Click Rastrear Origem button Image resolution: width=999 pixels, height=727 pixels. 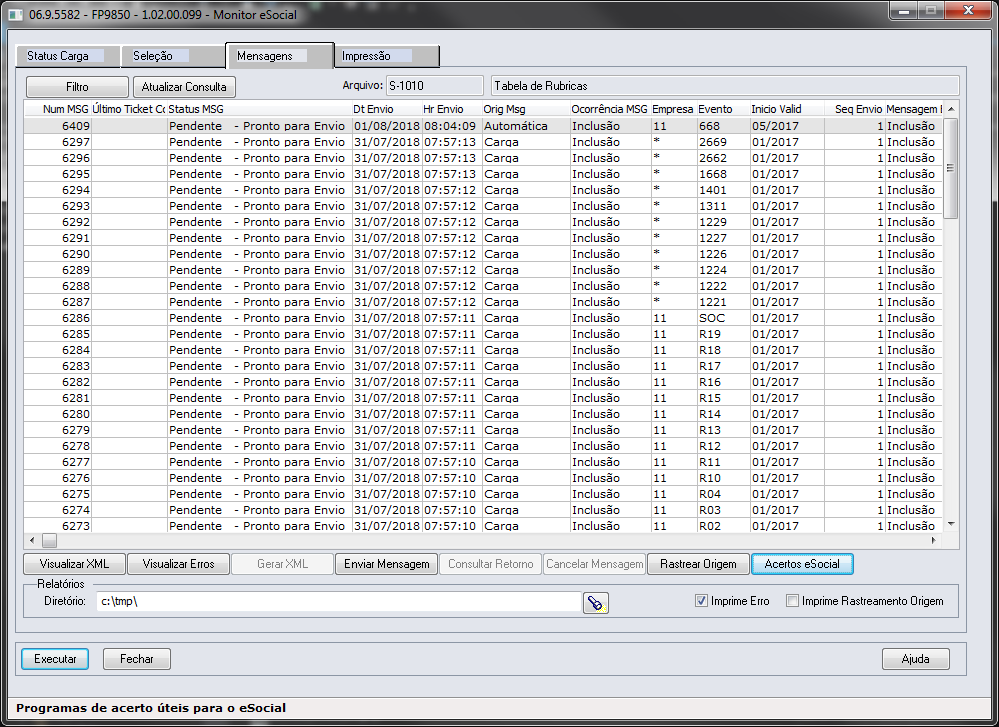point(698,564)
